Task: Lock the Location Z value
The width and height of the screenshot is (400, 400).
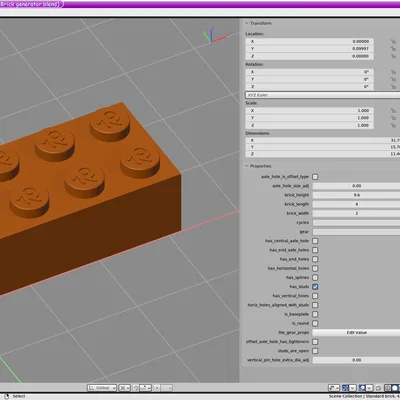Action: 393,56
